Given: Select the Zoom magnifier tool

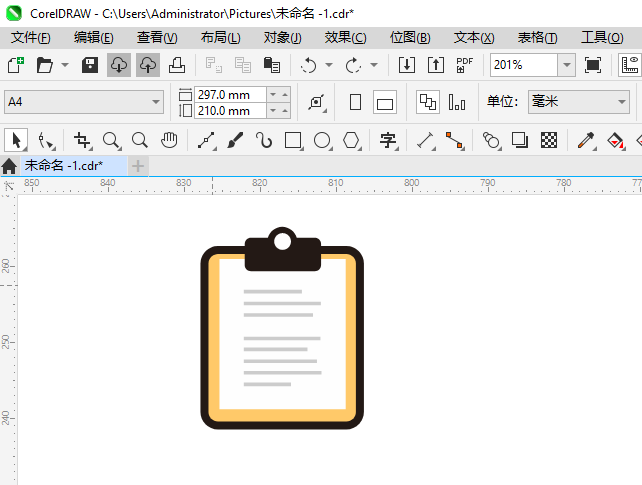Looking at the screenshot, I should tap(111, 140).
